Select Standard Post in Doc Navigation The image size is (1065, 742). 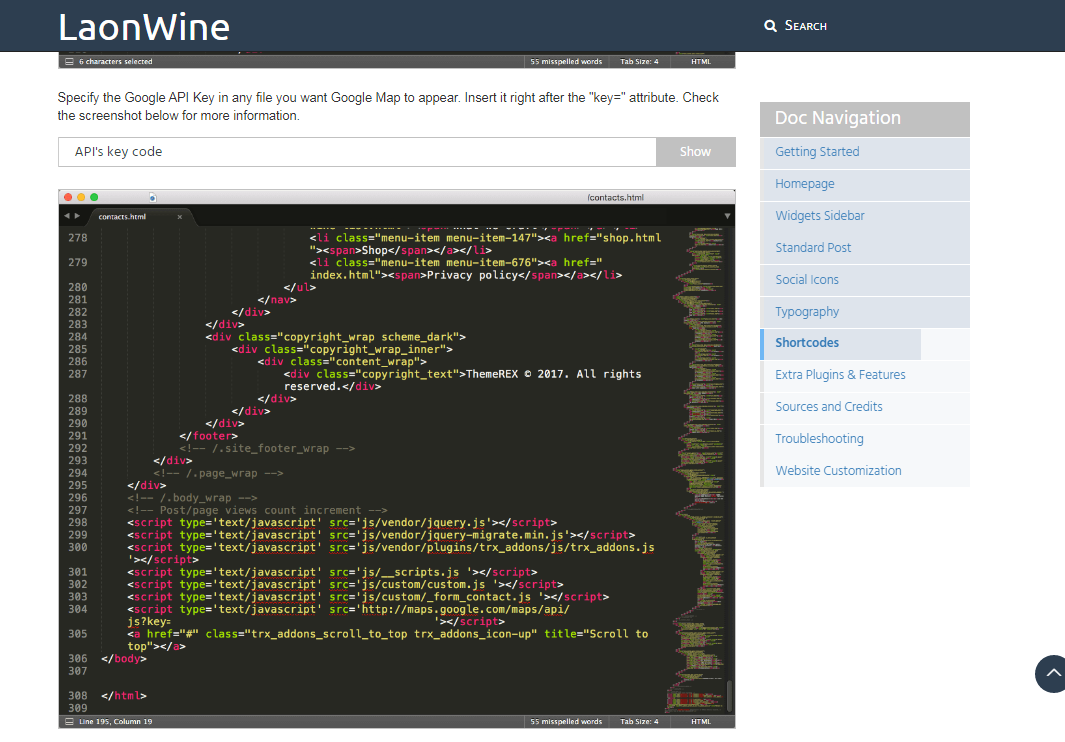coord(813,247)
